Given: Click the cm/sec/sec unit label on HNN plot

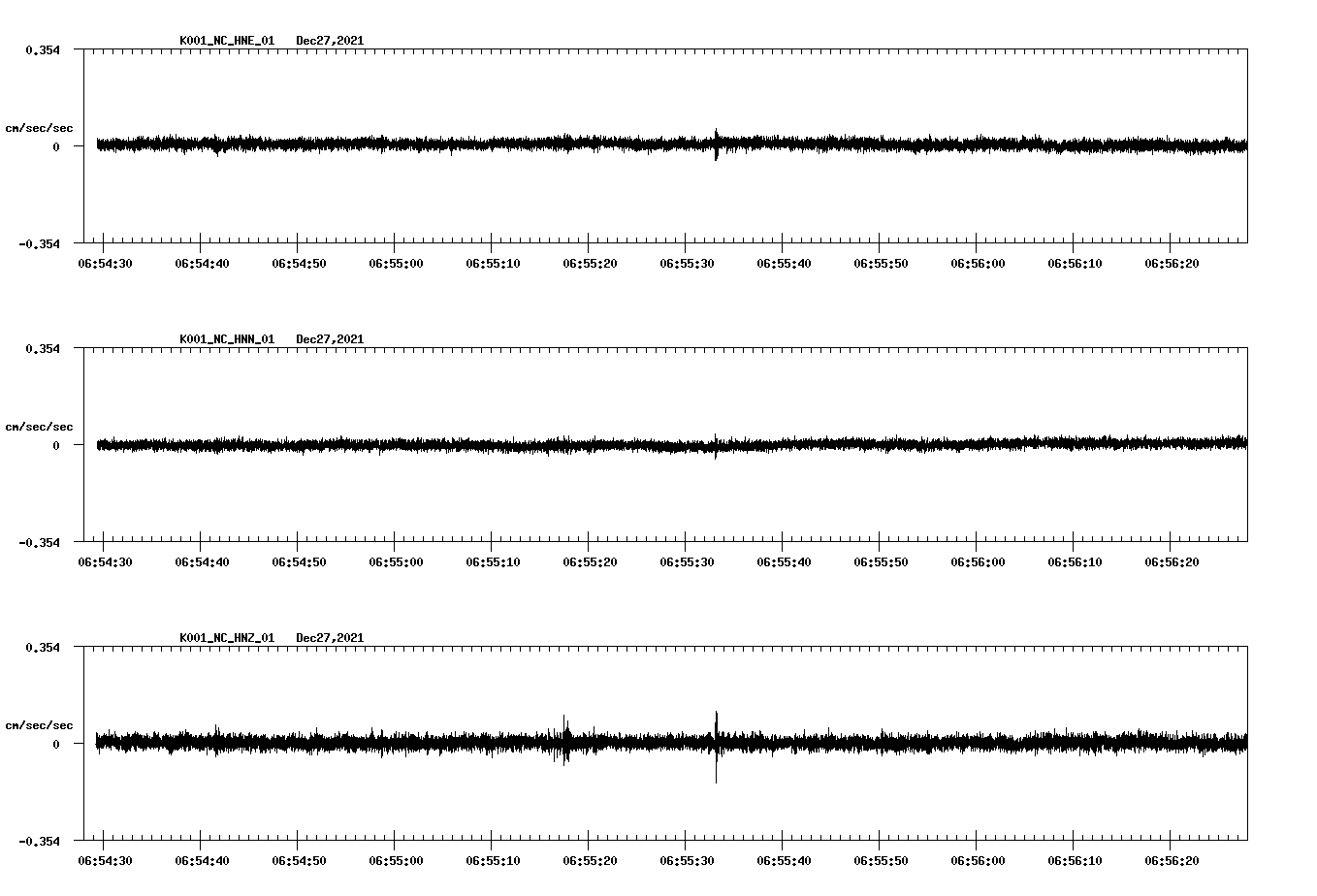Looking at the screenshot, I should click(39, 427).
